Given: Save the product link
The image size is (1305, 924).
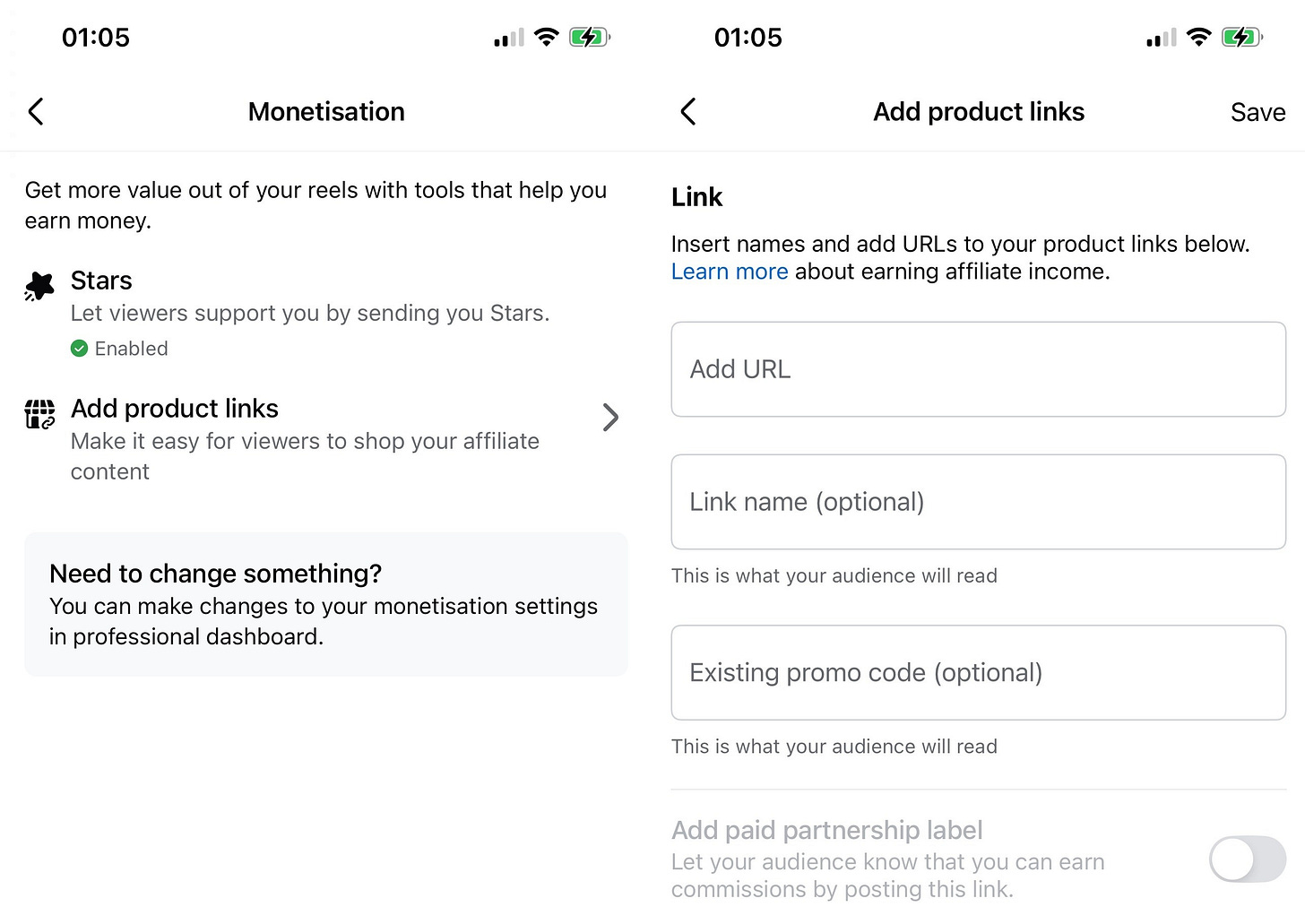Looking at the screenshot, I should coord(1257,112).
